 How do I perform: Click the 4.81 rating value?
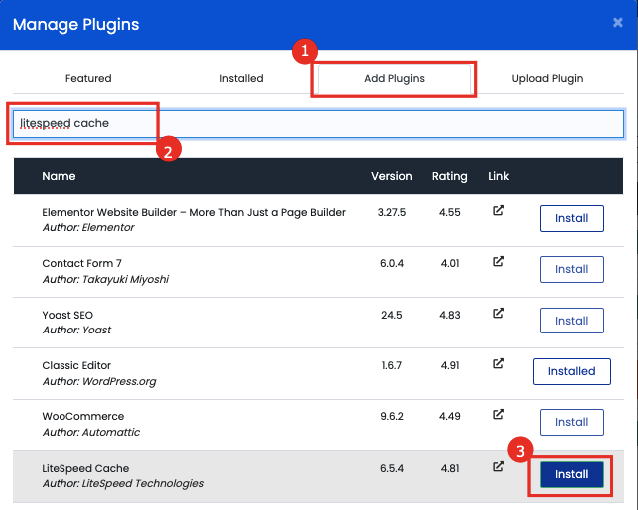[450, 468]
